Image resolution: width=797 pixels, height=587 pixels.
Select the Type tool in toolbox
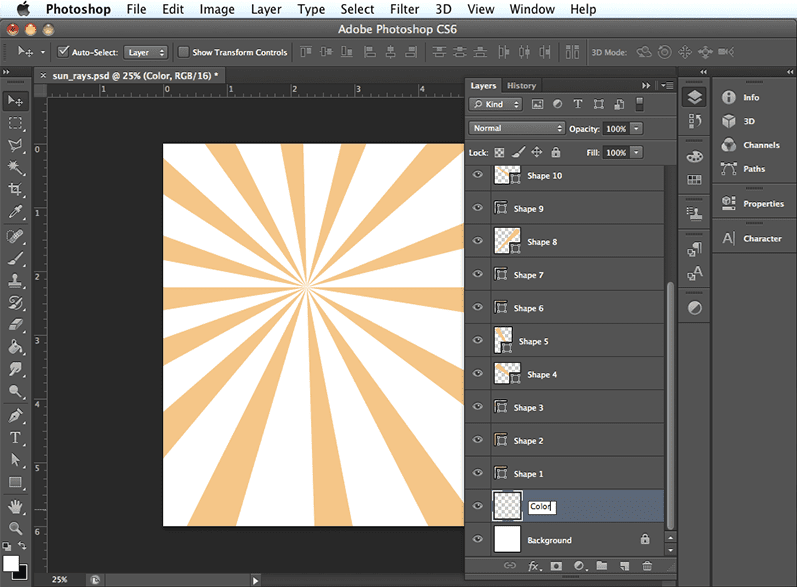tap(15, 438)
